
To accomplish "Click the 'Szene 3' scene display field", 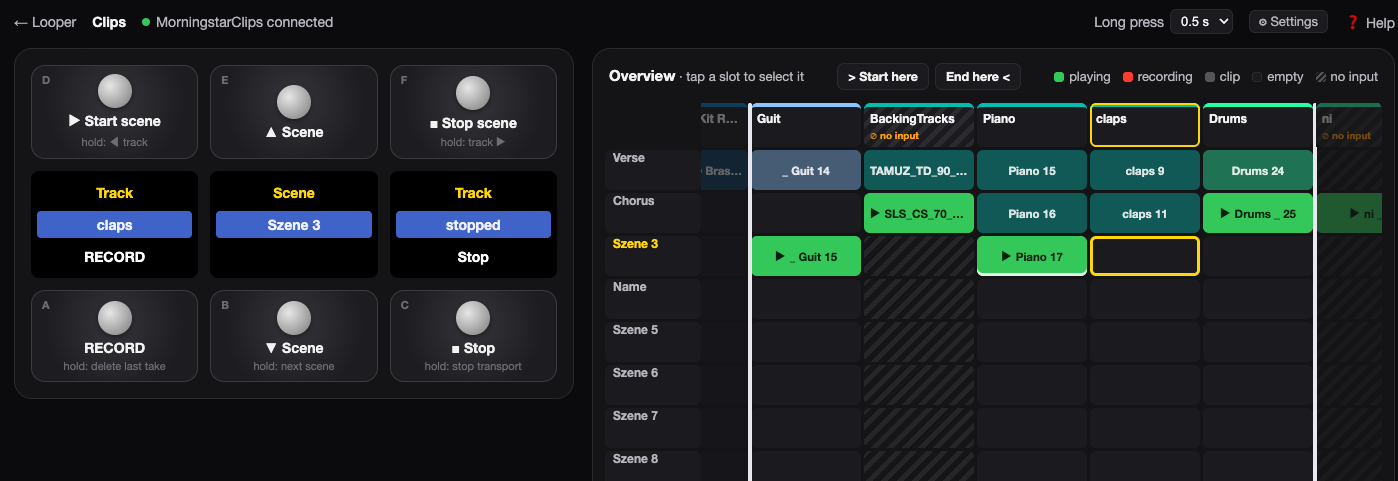I will (294, 225).
